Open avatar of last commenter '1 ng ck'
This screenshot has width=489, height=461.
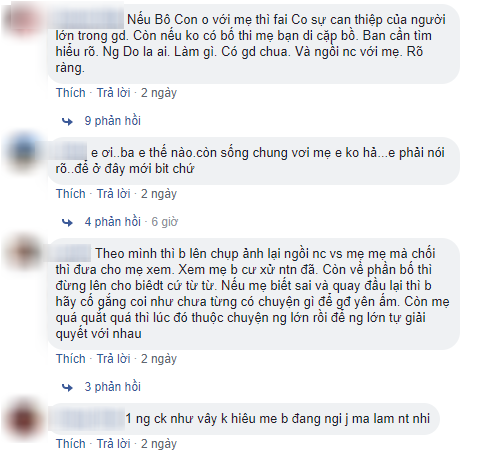click(26, 419)
